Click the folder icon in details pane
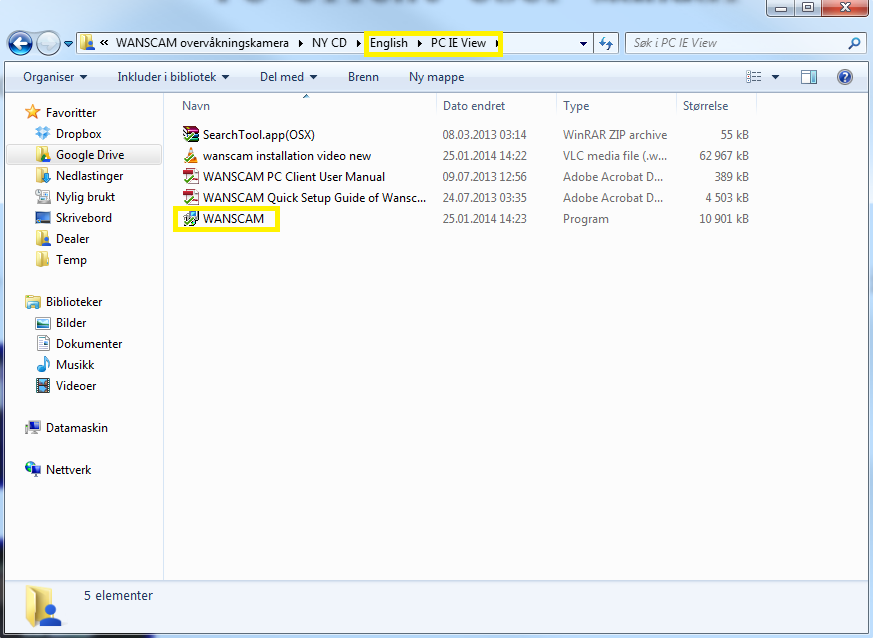The image size is (873, 638). point(45,606)
